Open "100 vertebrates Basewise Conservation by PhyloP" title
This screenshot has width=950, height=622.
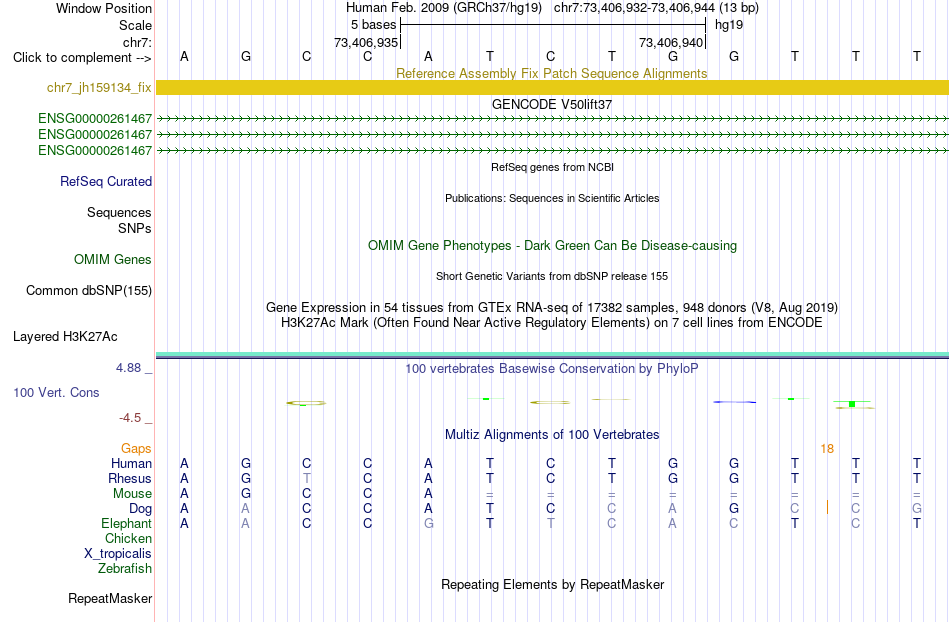coord(551,368)
